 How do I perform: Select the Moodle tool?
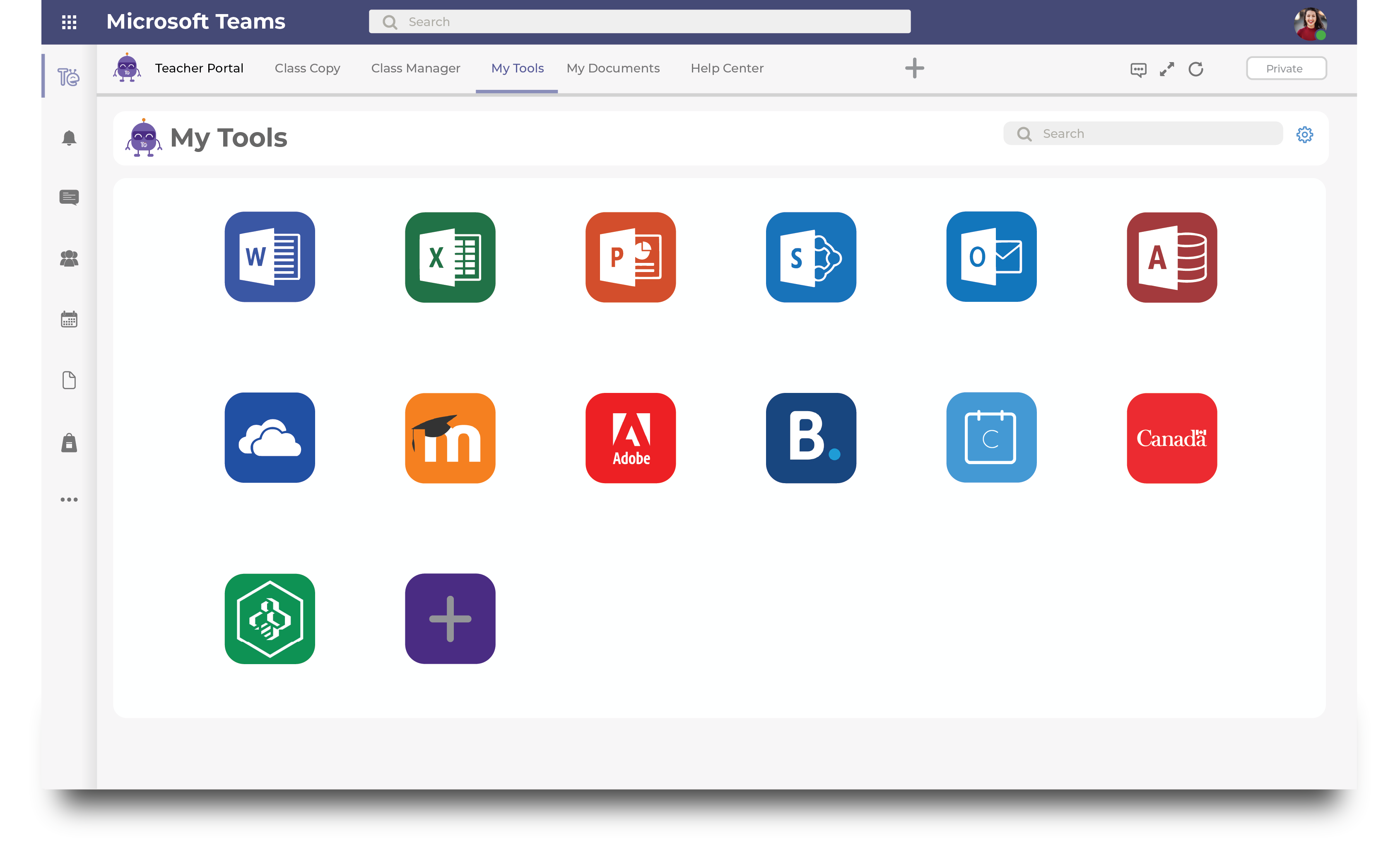pyautogui.click(x=450, y=438)
